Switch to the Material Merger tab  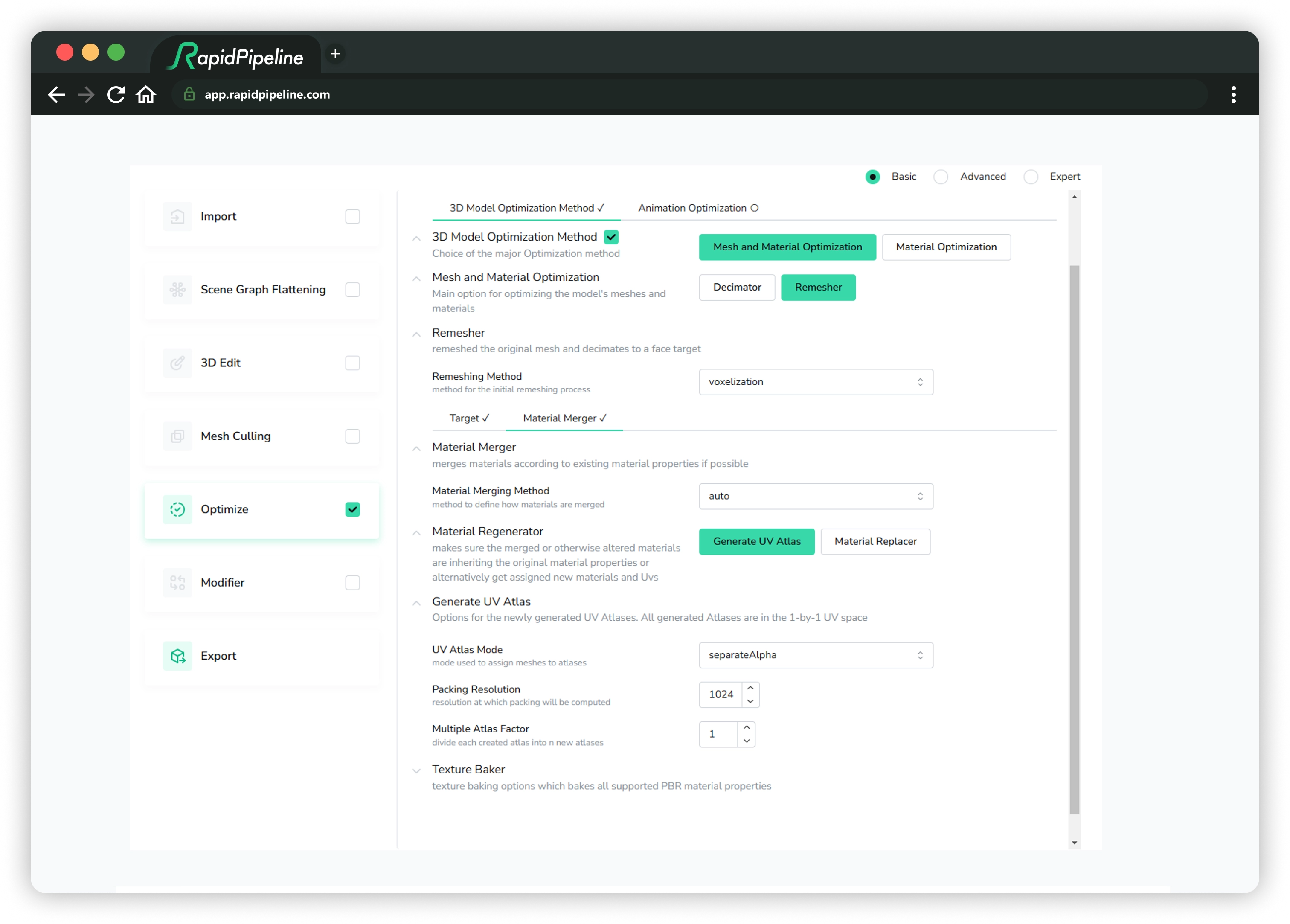pyautogui.click(x=565, y=419)
